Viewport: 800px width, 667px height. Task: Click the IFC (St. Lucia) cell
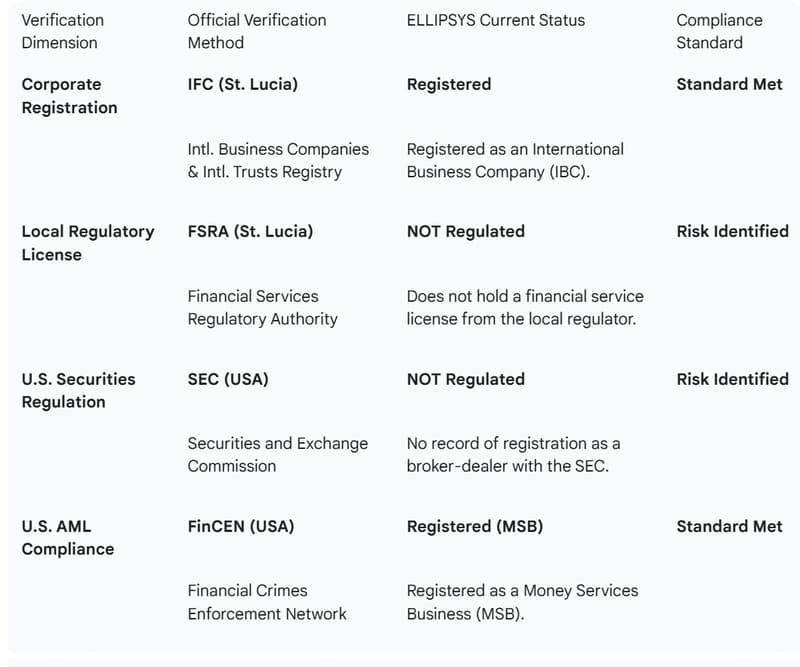(x=242, y=84)
